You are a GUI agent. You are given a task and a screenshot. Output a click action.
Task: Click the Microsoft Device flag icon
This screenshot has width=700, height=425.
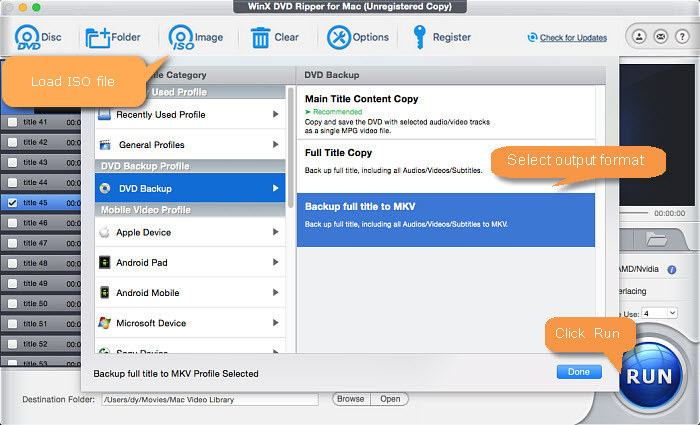[x=104, y=323]
